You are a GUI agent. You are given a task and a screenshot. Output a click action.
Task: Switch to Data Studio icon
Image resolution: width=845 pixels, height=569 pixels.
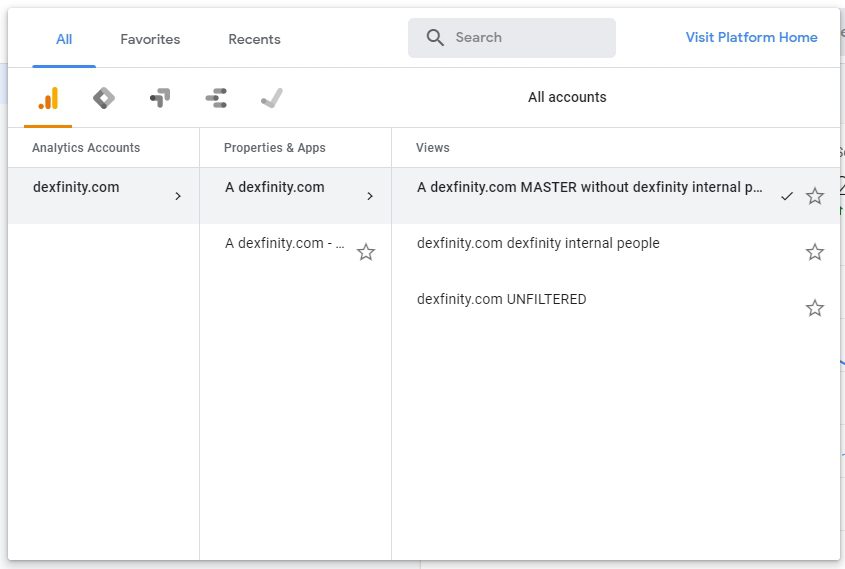click(x=216, y=98)
